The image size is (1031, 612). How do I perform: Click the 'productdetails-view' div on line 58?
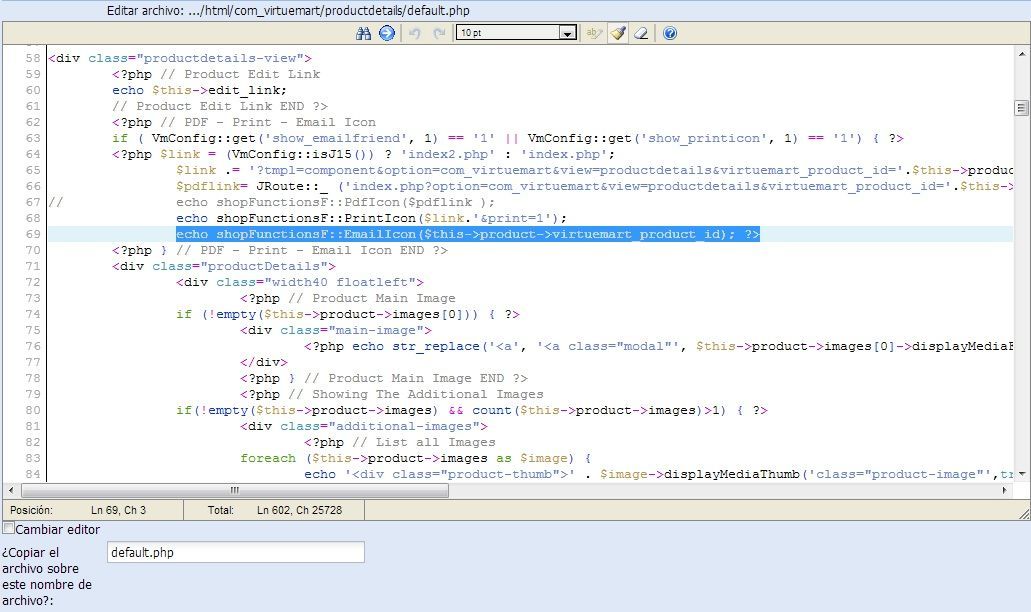pyautogui.click(x=180, y=58)
